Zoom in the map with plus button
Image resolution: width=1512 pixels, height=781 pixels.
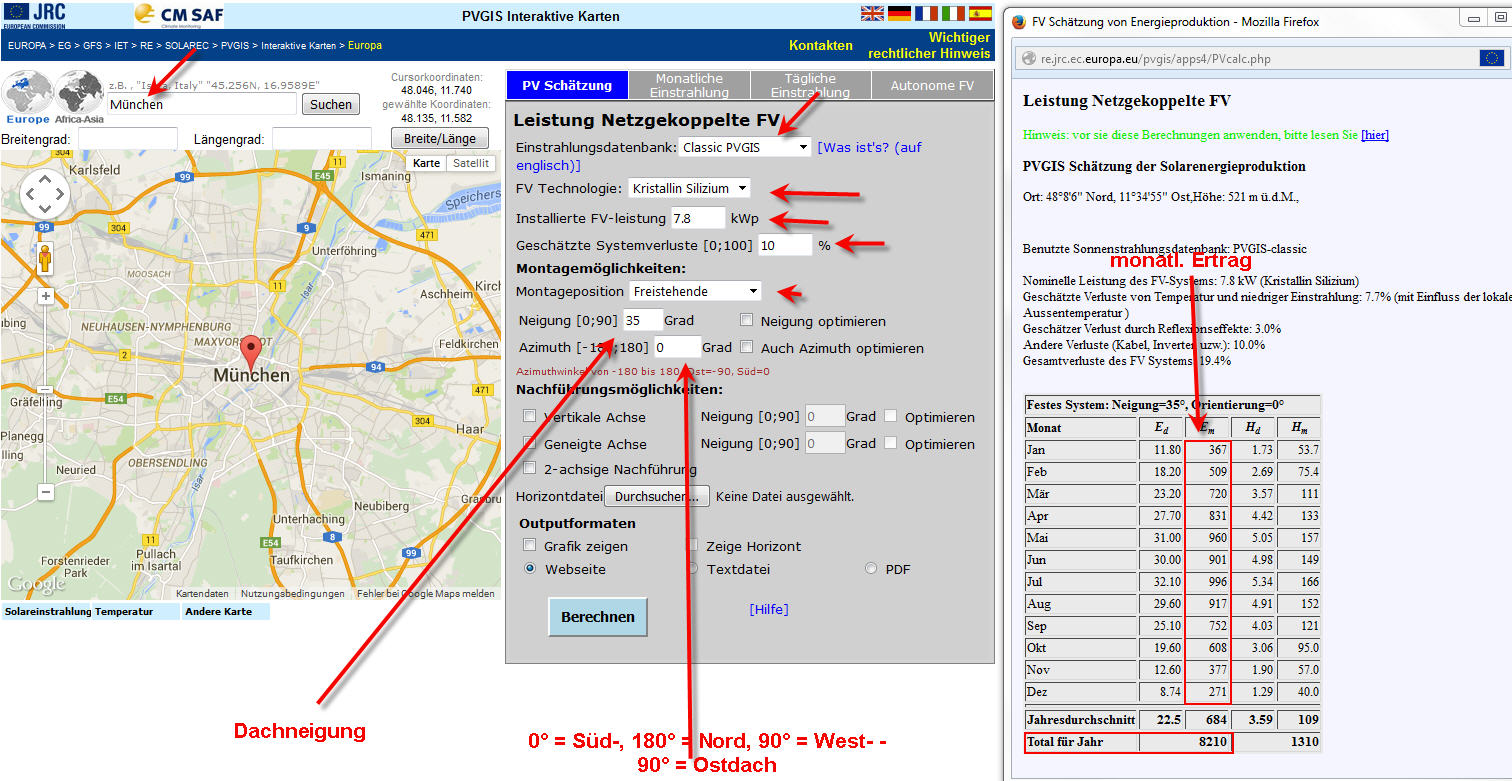click(45, 296)
